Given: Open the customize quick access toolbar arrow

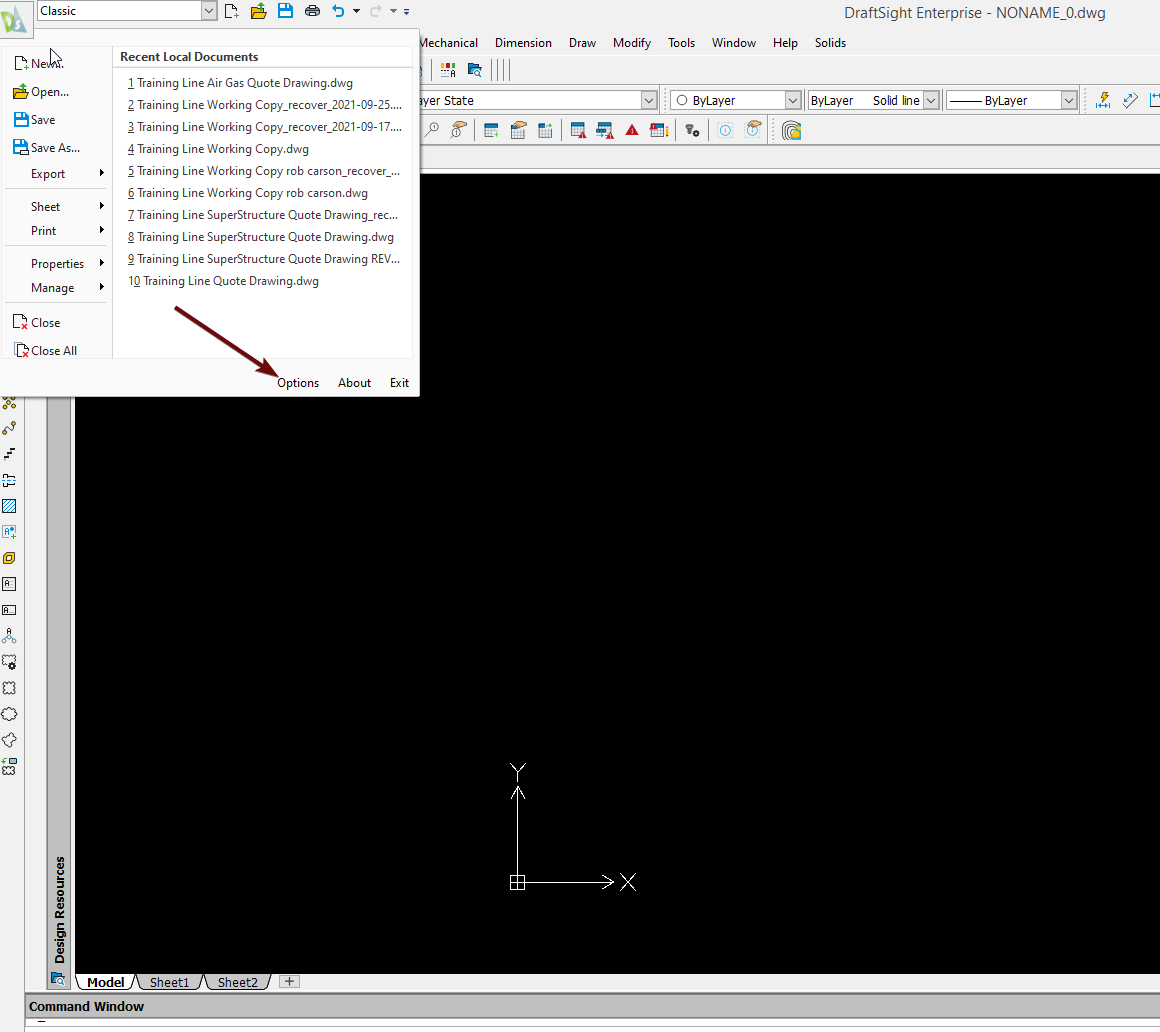Looking at the screenshot, I should [x=406, y=12].
